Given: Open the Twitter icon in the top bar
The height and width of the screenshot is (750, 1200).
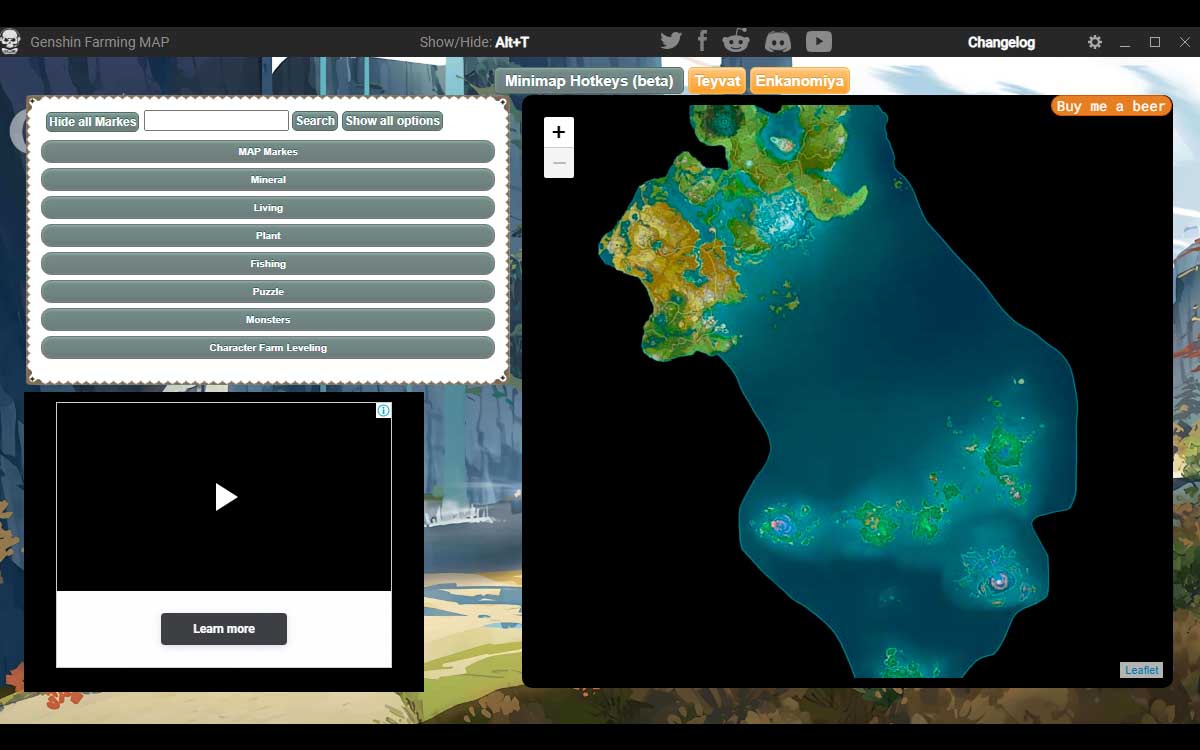Looking at the screenshot, I should tap(671, 40).
